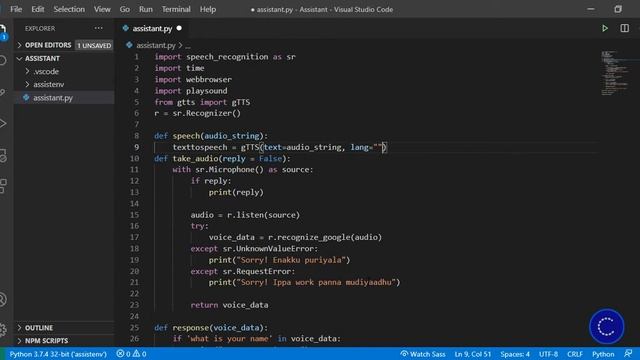Open the Run menu
This screenshot has width=640, height=360.
tap(145, 9)
